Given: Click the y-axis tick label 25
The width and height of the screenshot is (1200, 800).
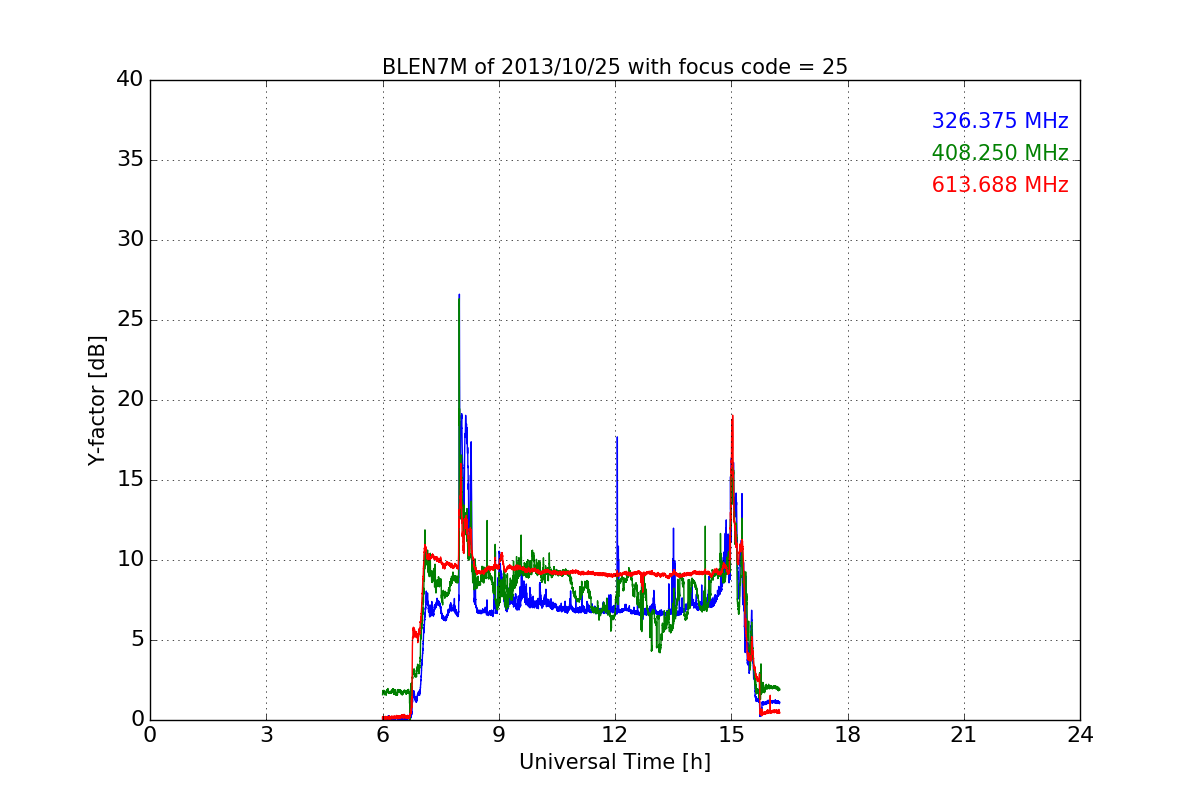Looking at the screenshot, I should (131, 320).
